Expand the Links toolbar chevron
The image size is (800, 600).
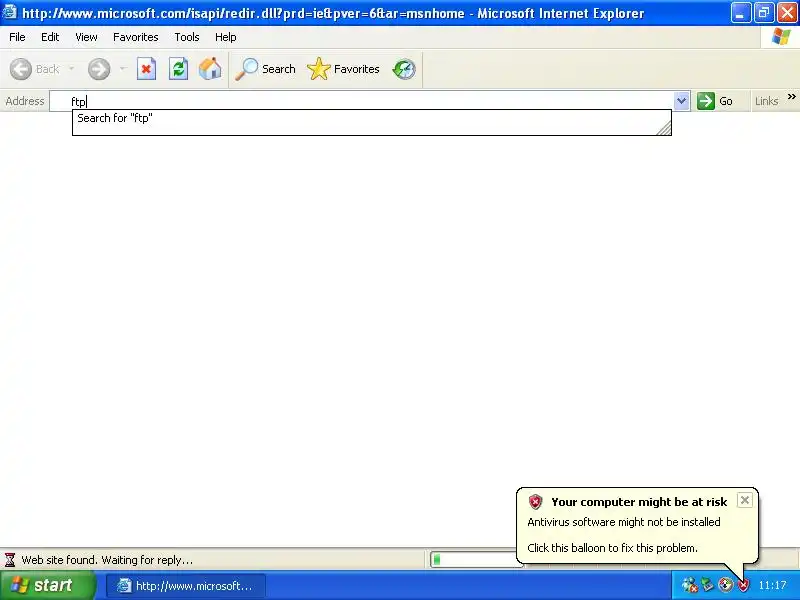791,96
